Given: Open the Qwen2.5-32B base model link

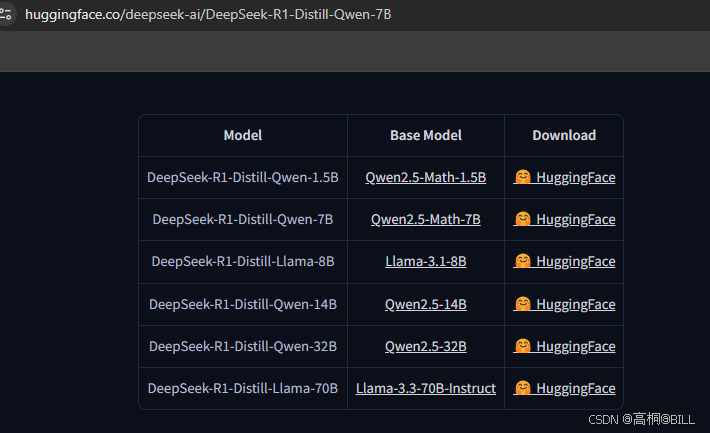Looking at the screenshot, I should (426, 346).
